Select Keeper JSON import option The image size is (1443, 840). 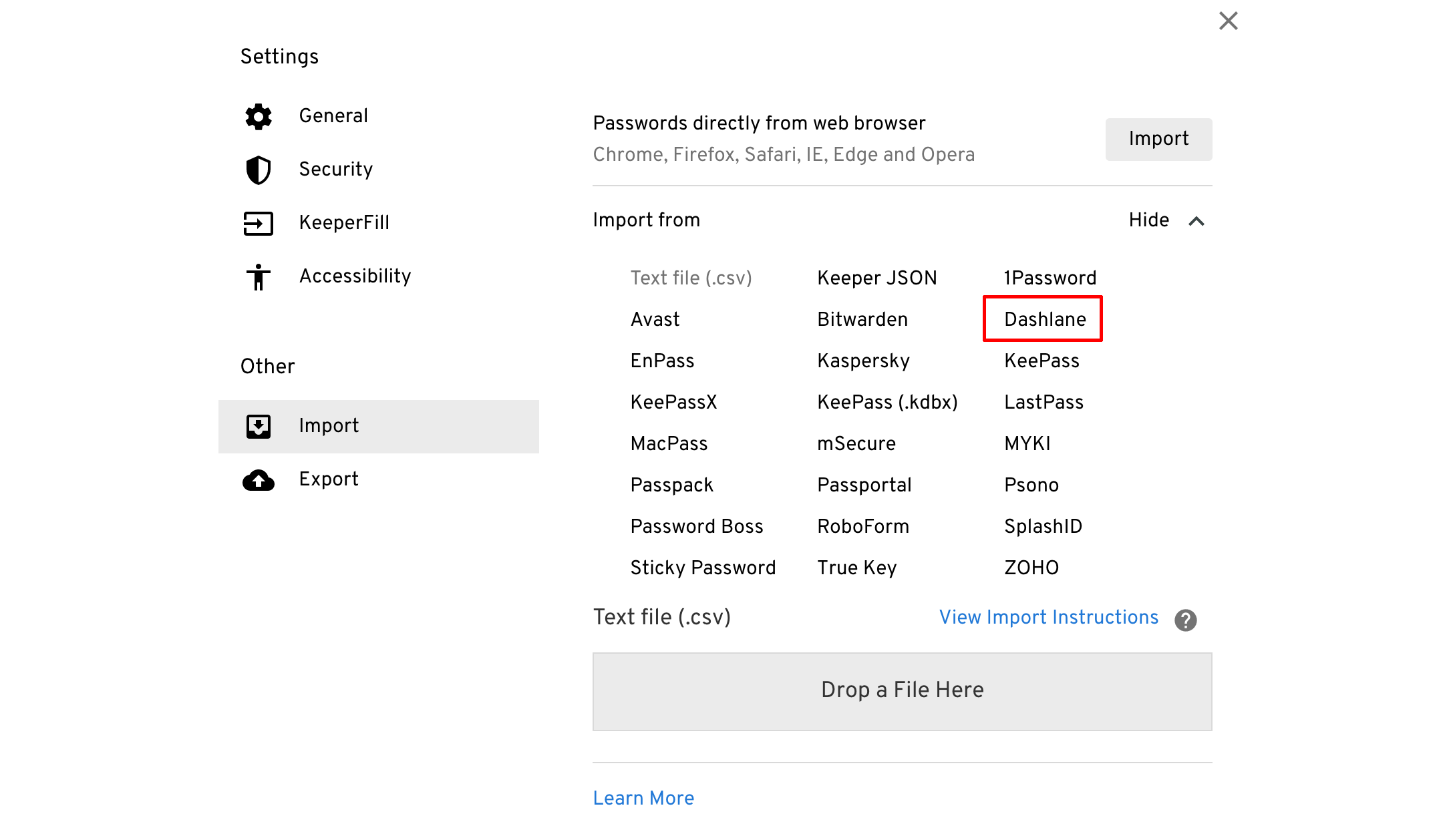pos(877,278)
